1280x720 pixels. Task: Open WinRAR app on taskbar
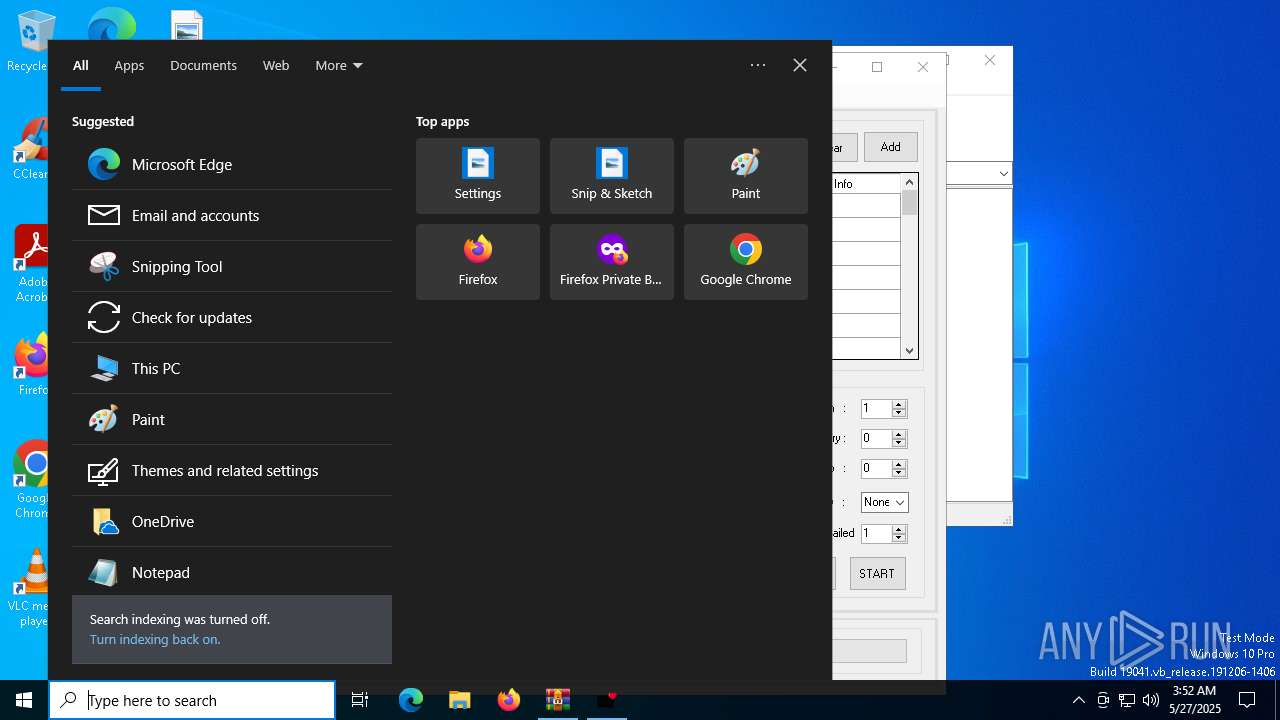pos(557,700)
